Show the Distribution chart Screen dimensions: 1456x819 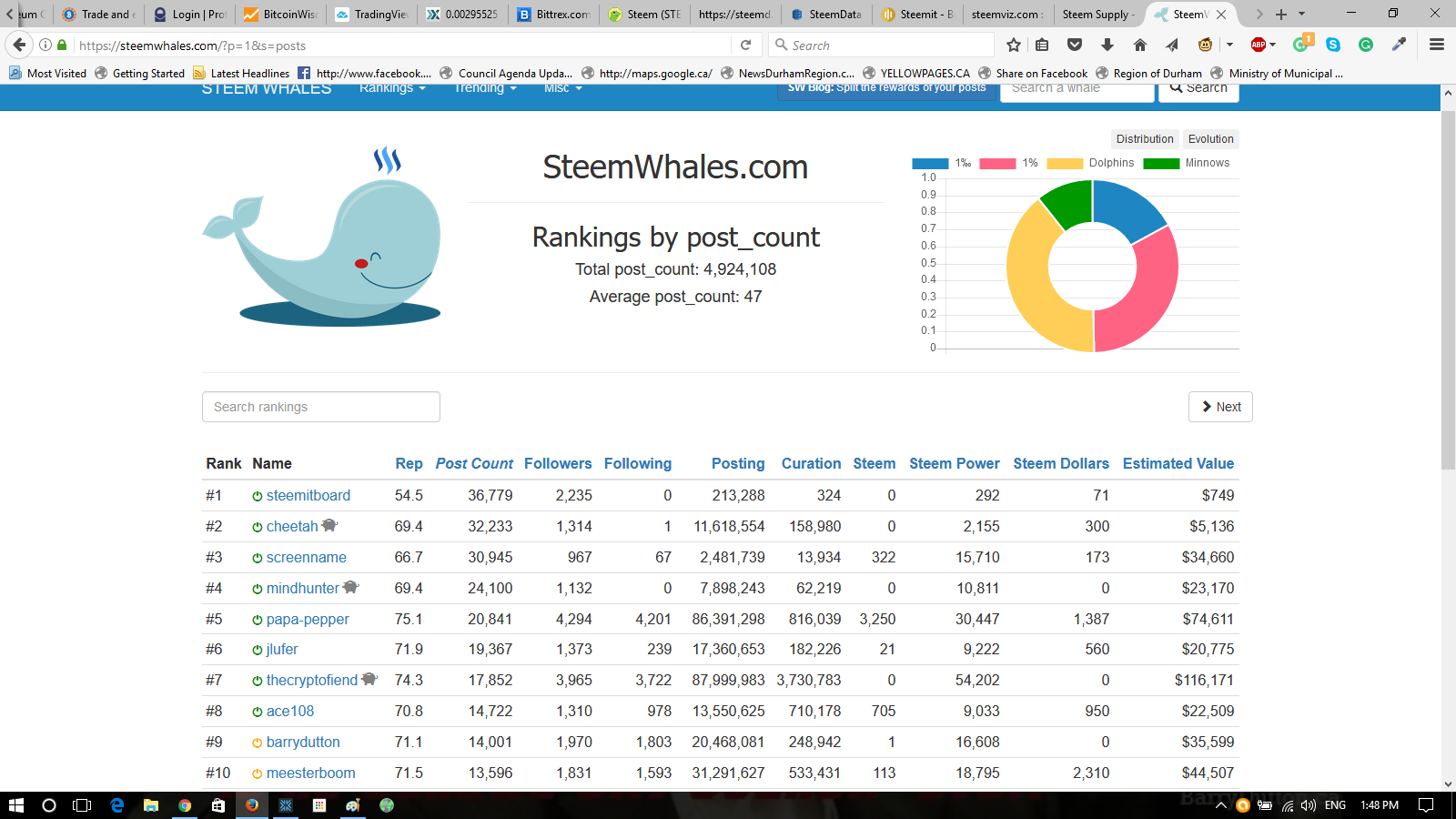[1145, 139]
